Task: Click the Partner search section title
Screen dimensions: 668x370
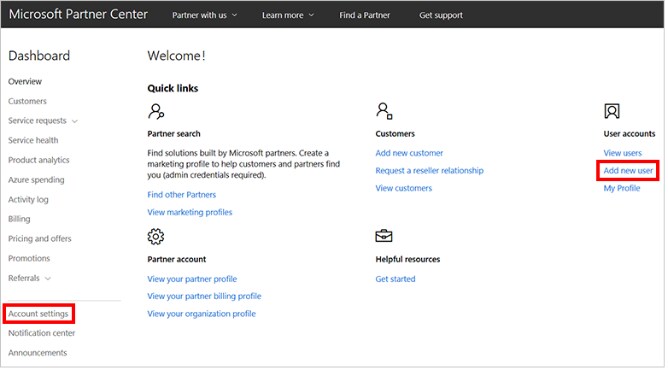Action: [173, 133]
